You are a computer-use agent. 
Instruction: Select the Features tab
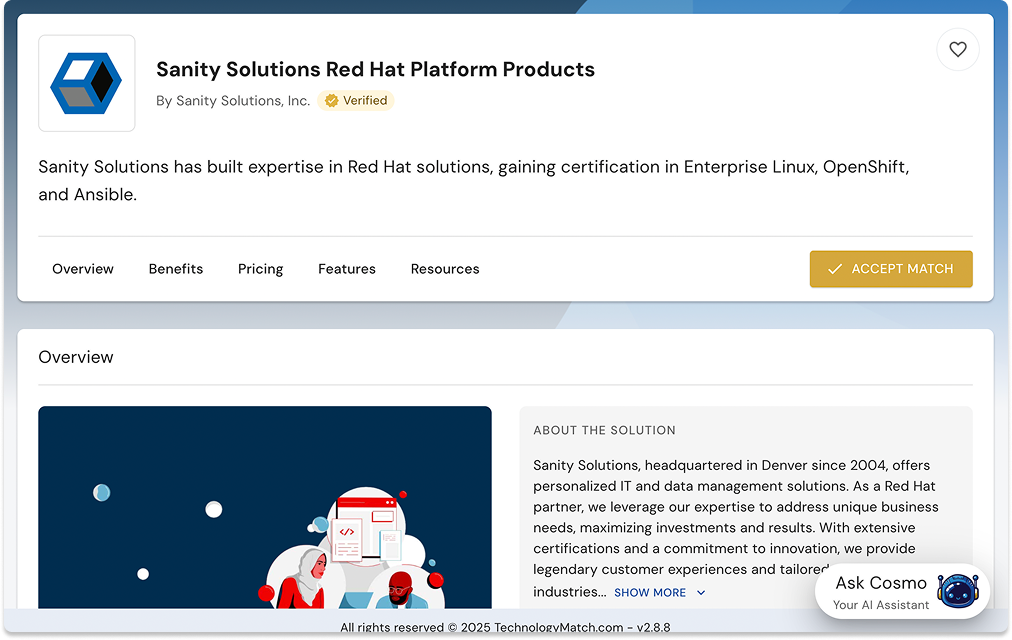tap(347, 269)
